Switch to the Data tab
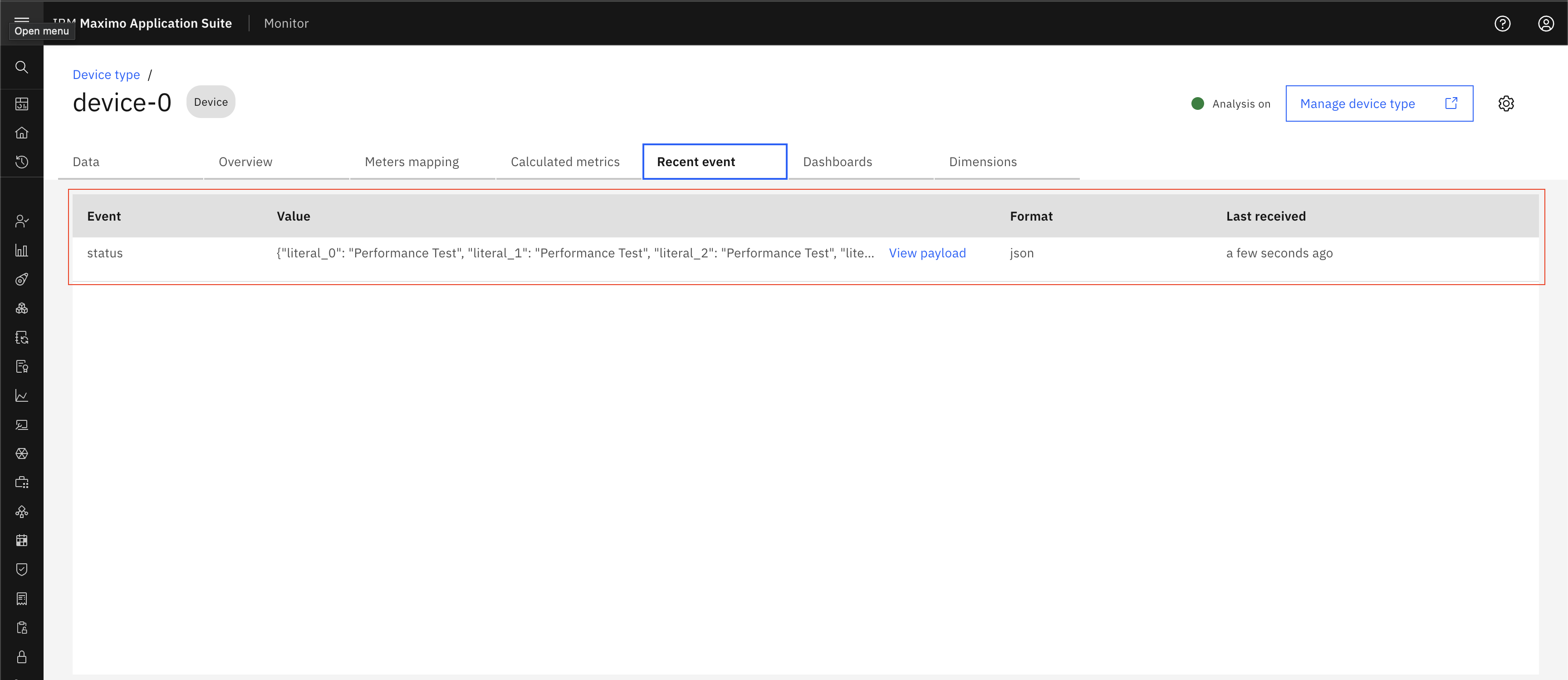This screenshot has height=680, width=1568. 131,162
